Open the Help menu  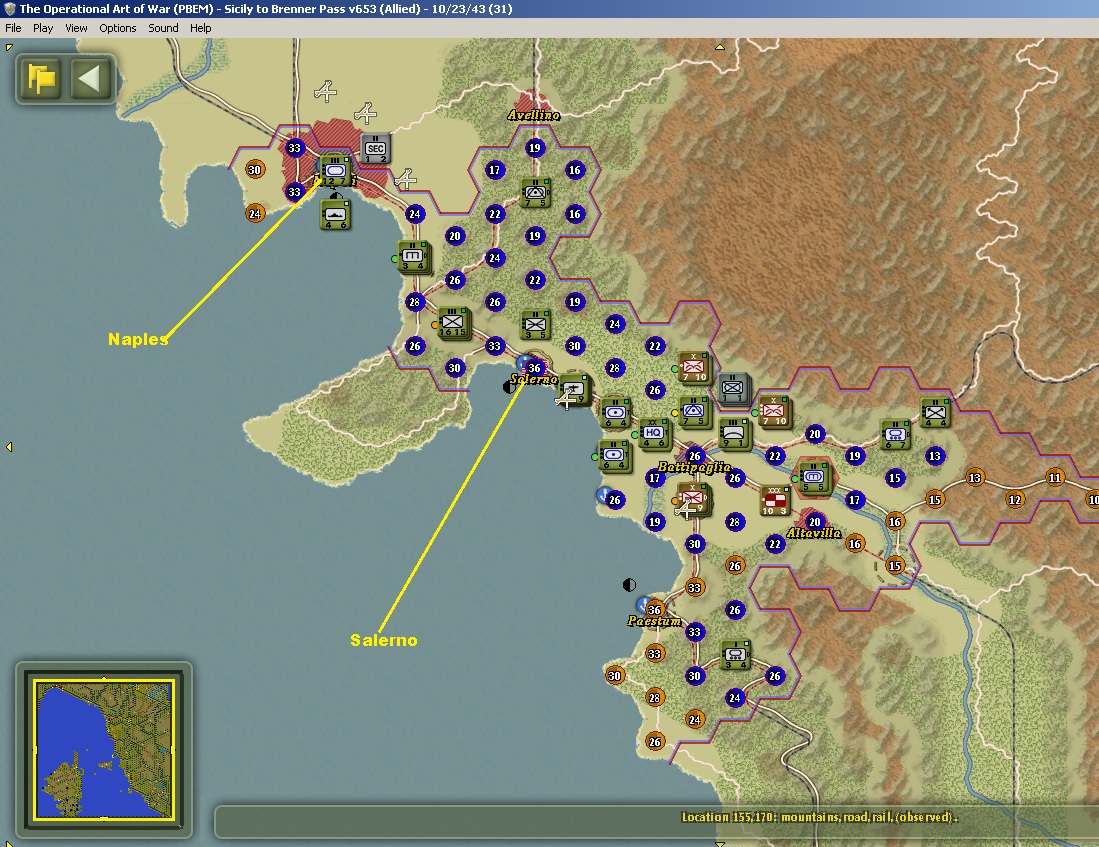tap(200, 28)
